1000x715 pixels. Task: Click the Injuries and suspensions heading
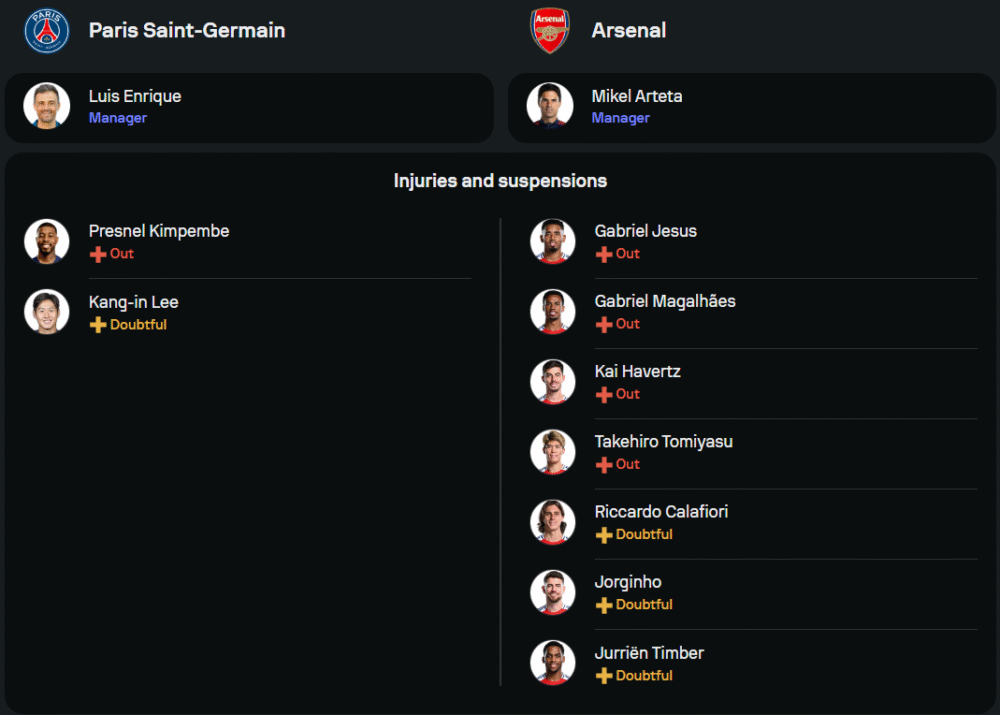tap(500, 181)
